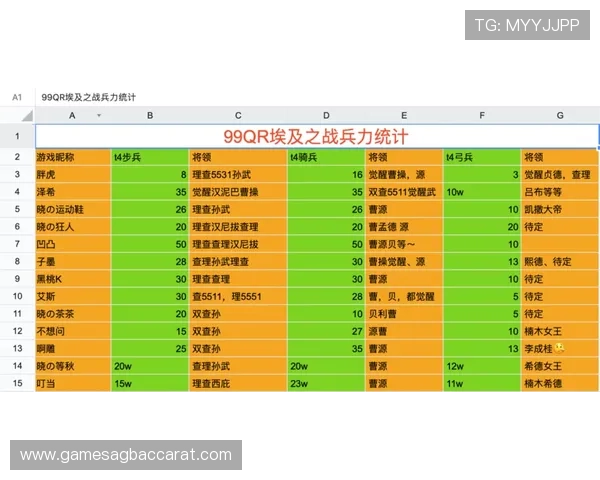
Task: Click the t4步兵 header cell
Action: (150, 157)
